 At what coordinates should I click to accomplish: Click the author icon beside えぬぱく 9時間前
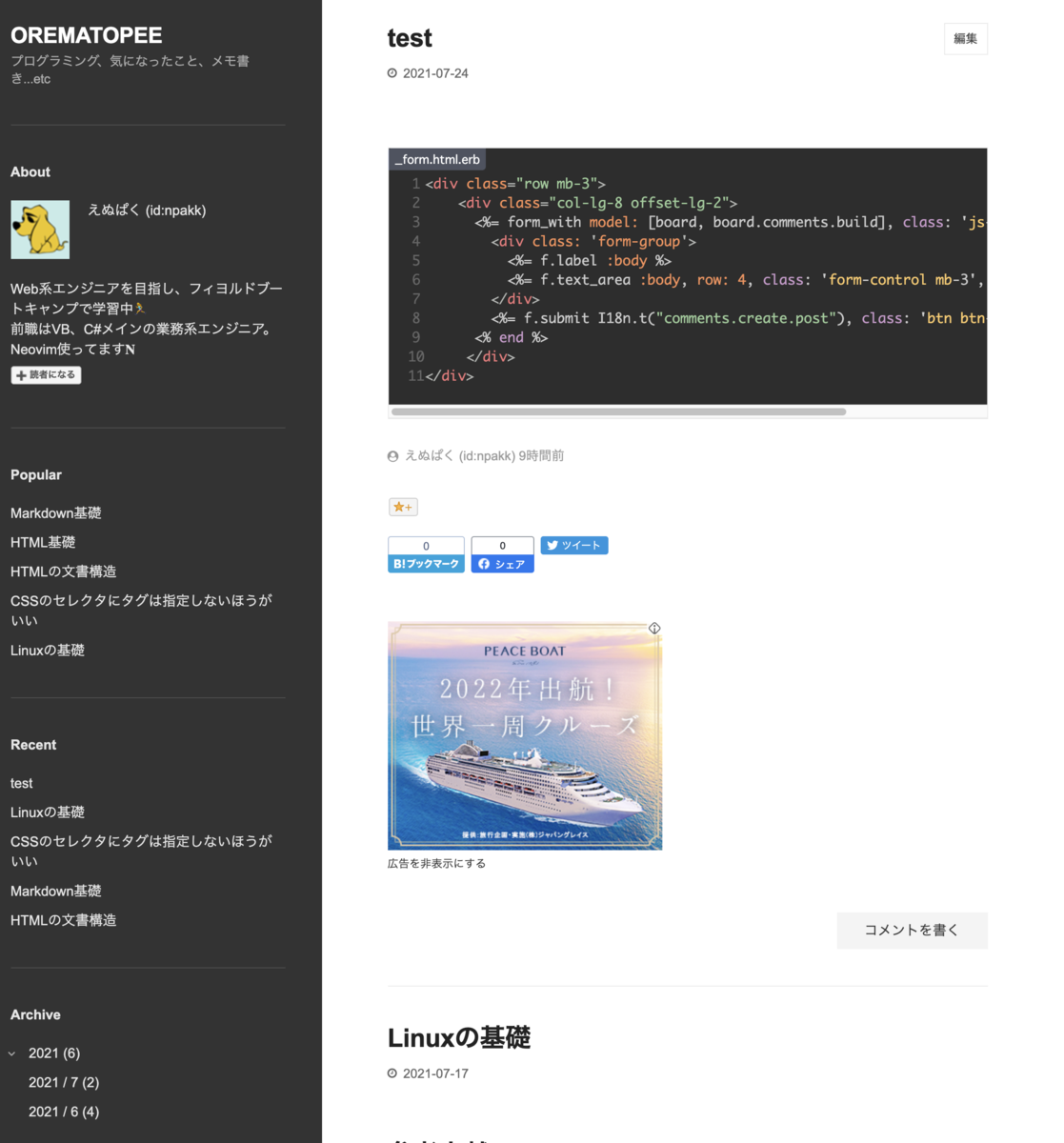(x=392, y=456)
